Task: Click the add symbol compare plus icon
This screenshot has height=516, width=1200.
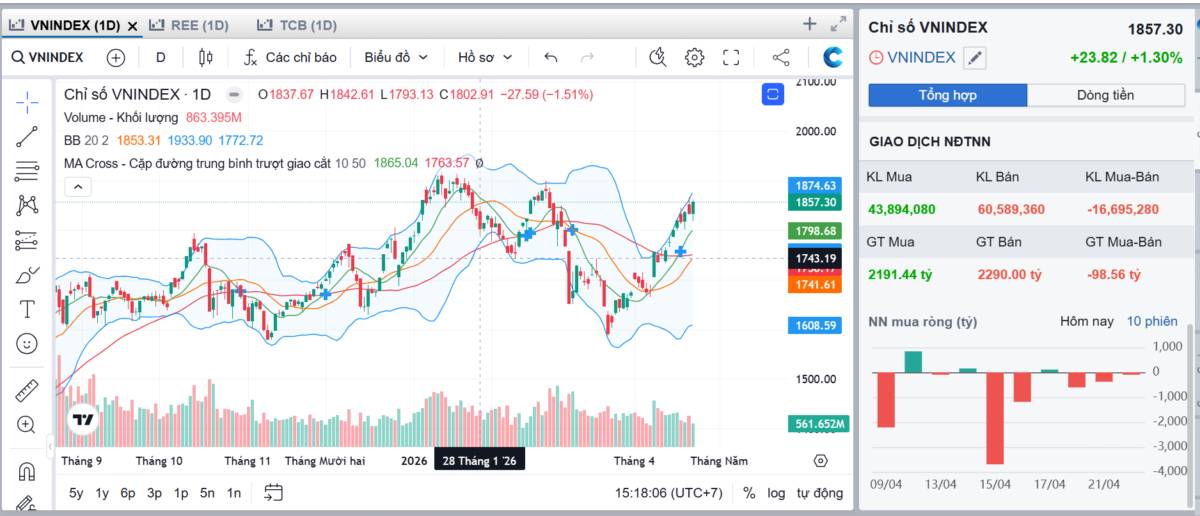Action: click(116, 57)
